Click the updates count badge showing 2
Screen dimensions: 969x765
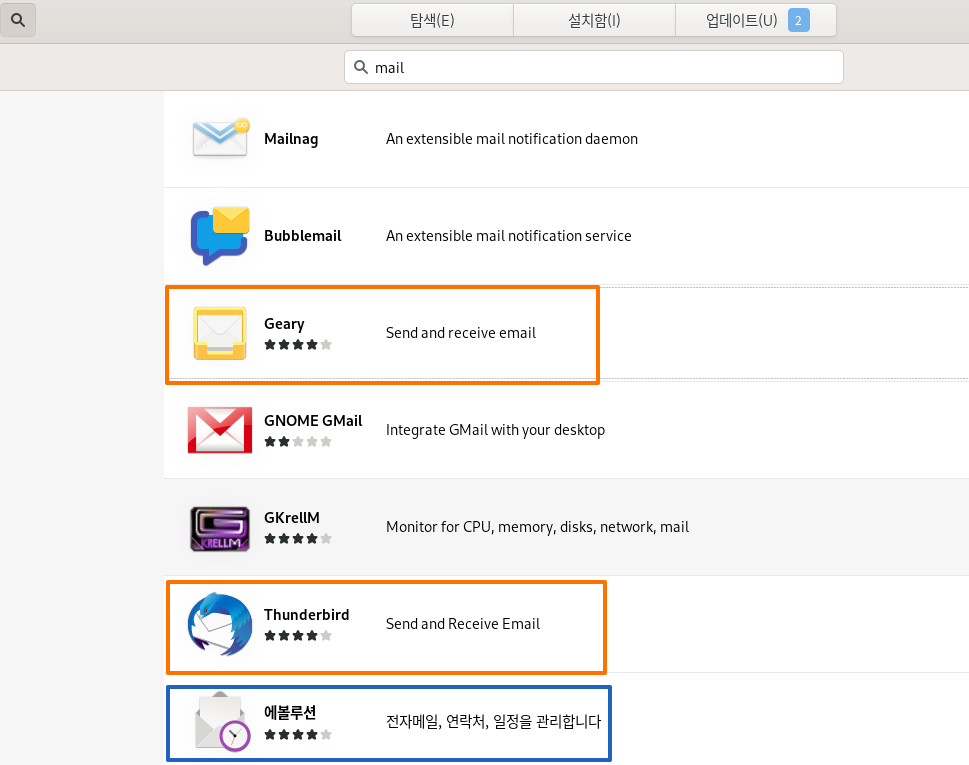[798, 20]
